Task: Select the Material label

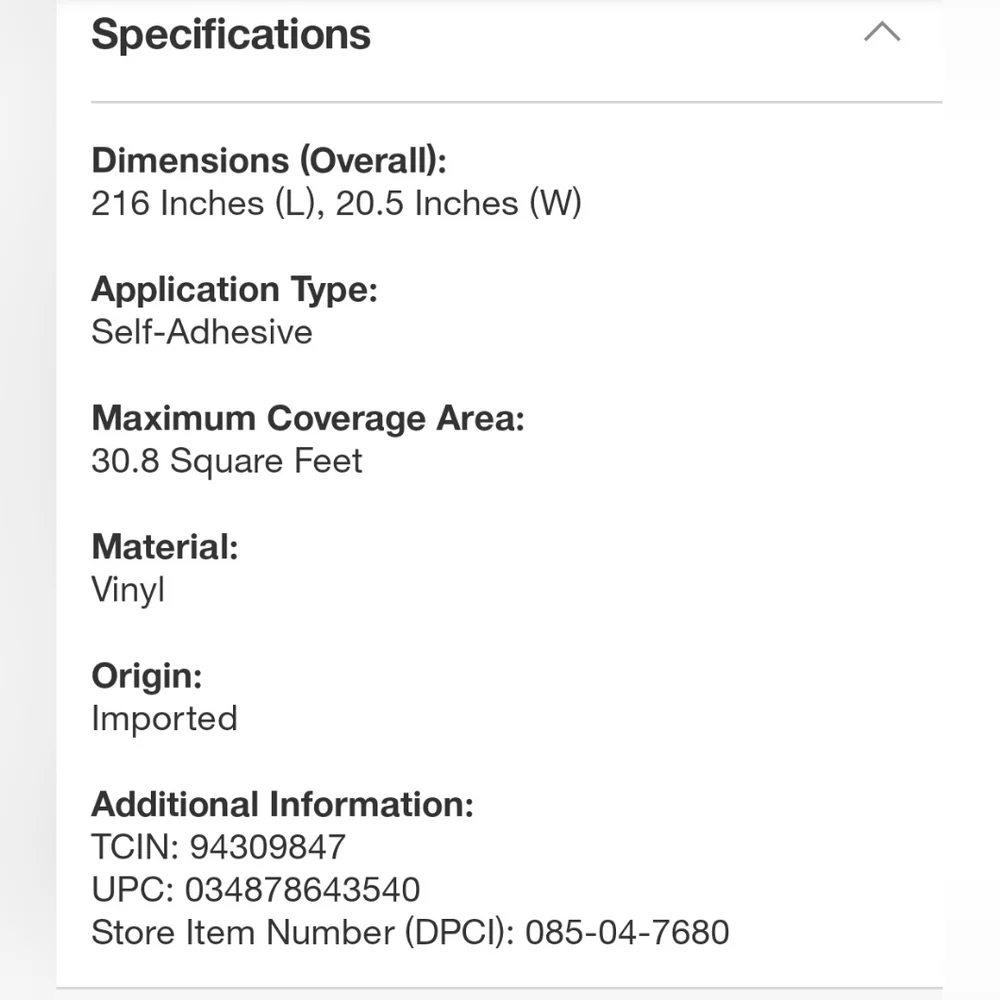Action: coord(165,547)
